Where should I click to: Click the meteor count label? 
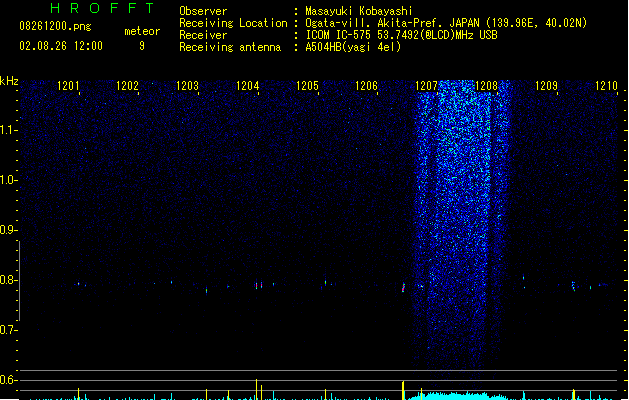coord(142,31)
